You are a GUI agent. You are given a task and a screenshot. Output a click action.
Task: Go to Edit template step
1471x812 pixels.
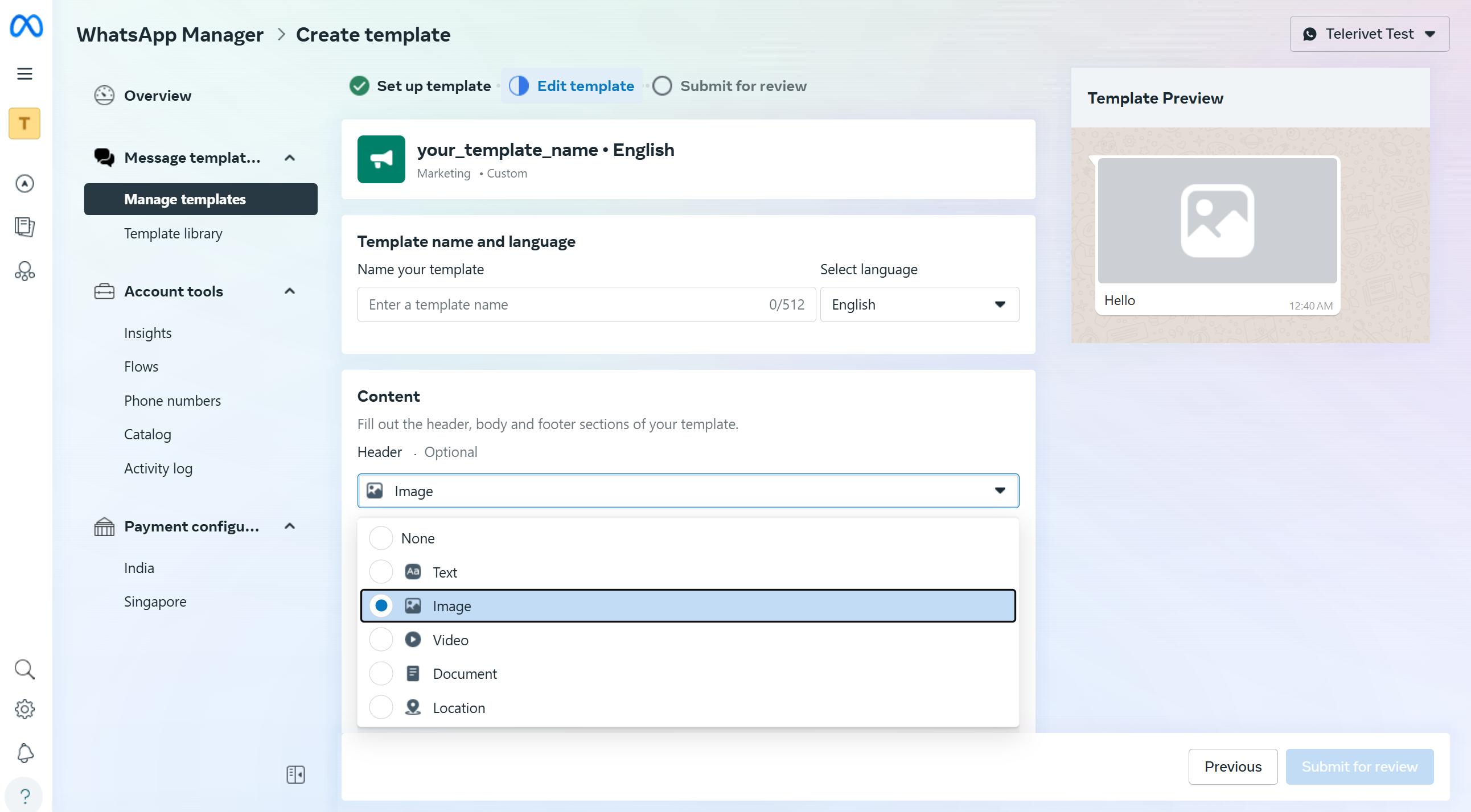(572, 85)
